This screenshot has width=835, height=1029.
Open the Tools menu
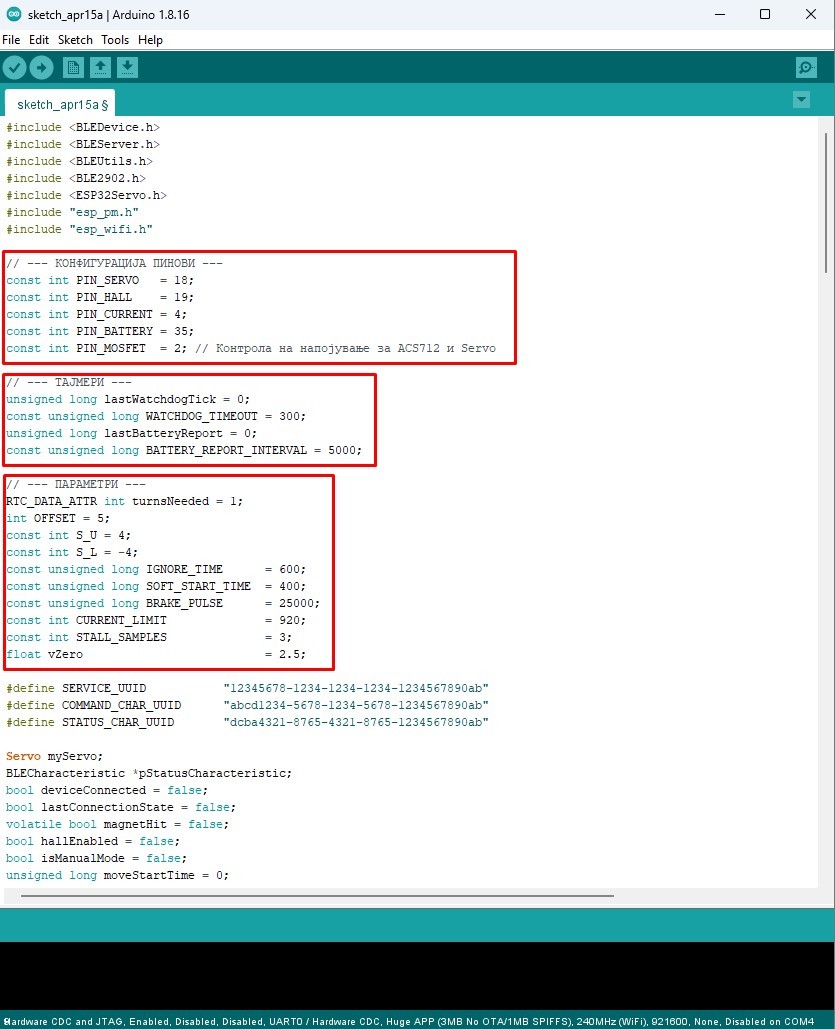(x=114, y=40)
